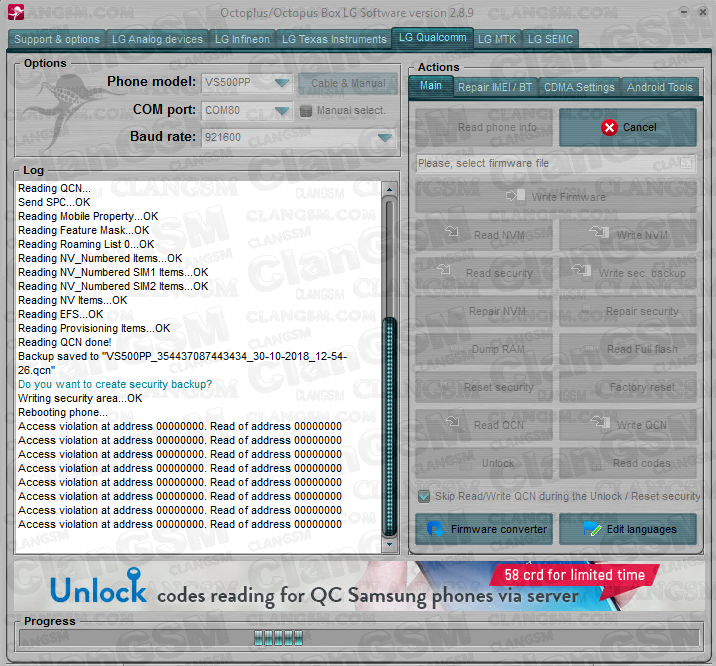This screenshot has height=666, width=716.
Task: Click the Log scroll up arrow
Action: pyautogui.click(x=389, y=189)
